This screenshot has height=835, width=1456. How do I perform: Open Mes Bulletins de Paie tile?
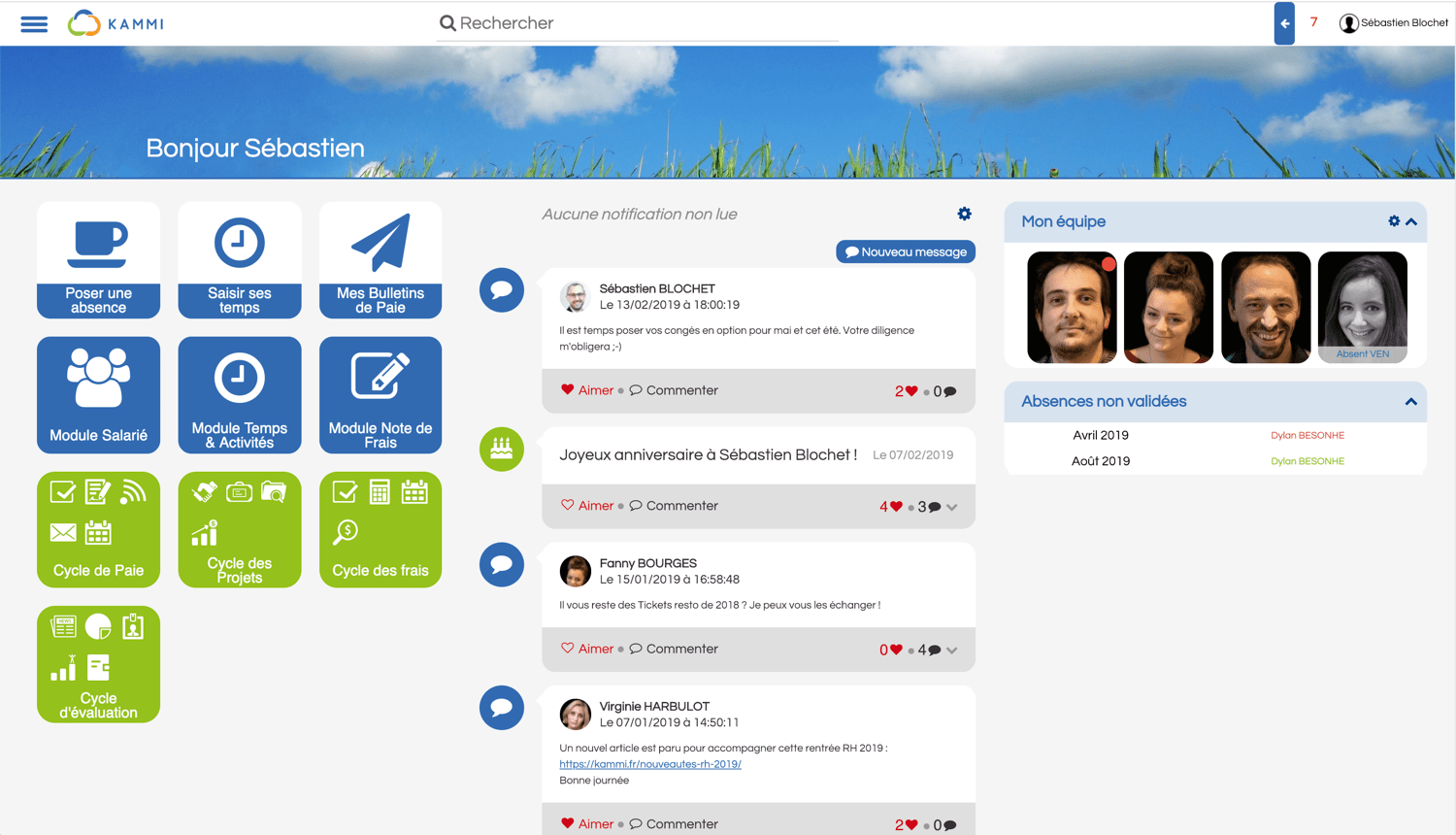pyautogui.click(x=381, y=260)
